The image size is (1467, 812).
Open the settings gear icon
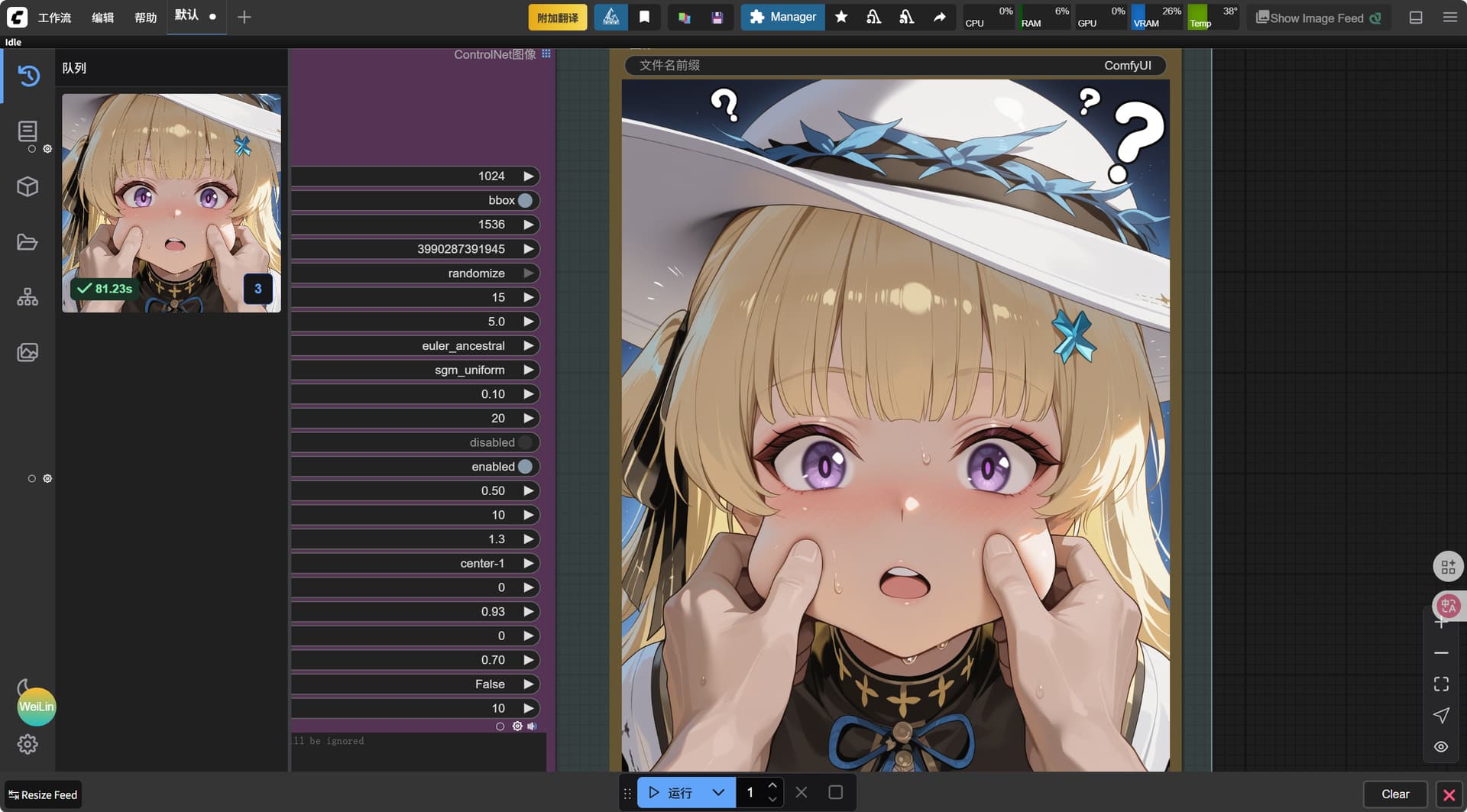28,744
